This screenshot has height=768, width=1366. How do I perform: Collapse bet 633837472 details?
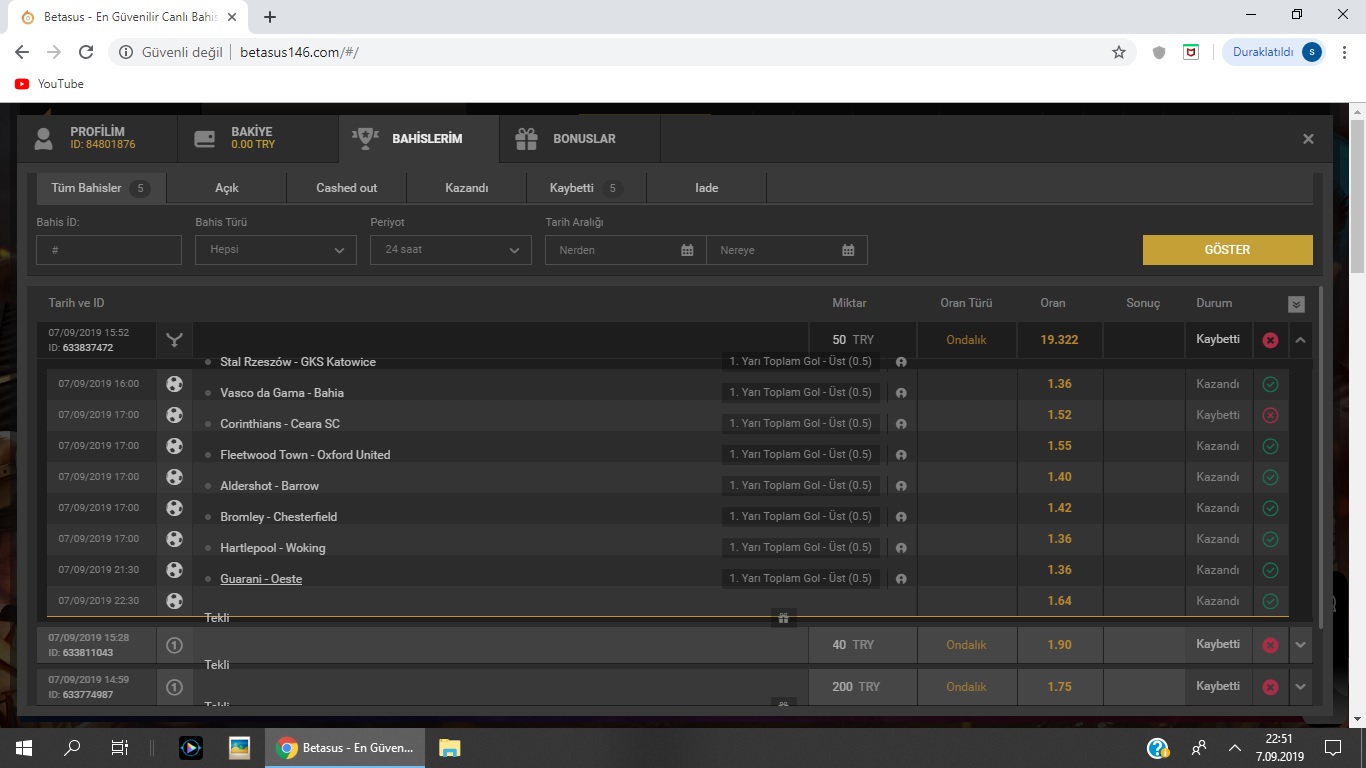tap(1300, 340)
